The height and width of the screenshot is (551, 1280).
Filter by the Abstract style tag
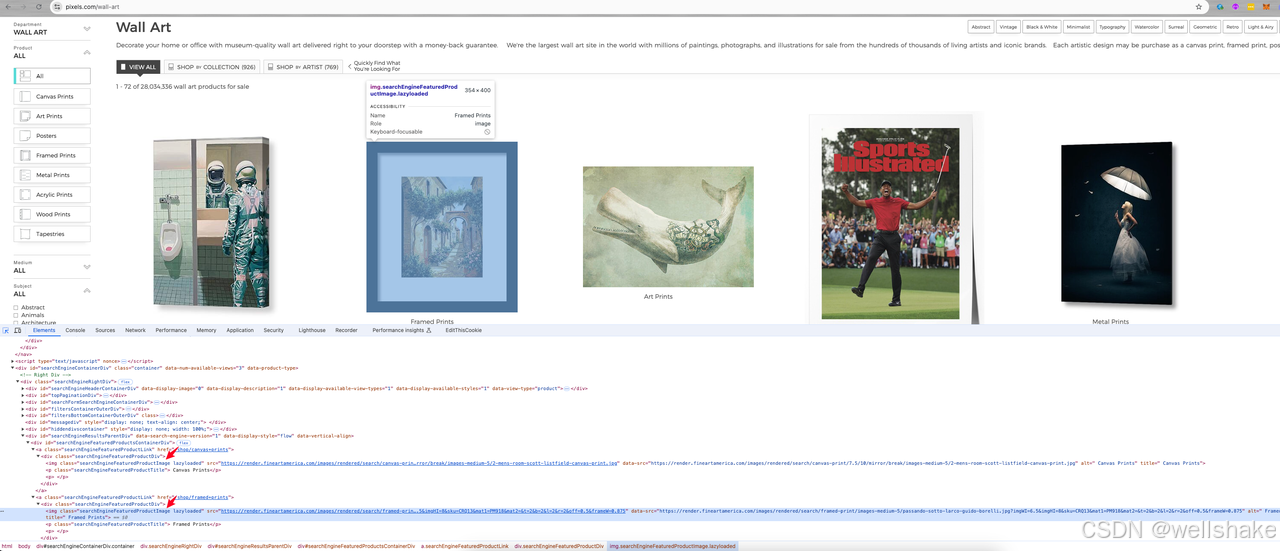pos(981,27)
